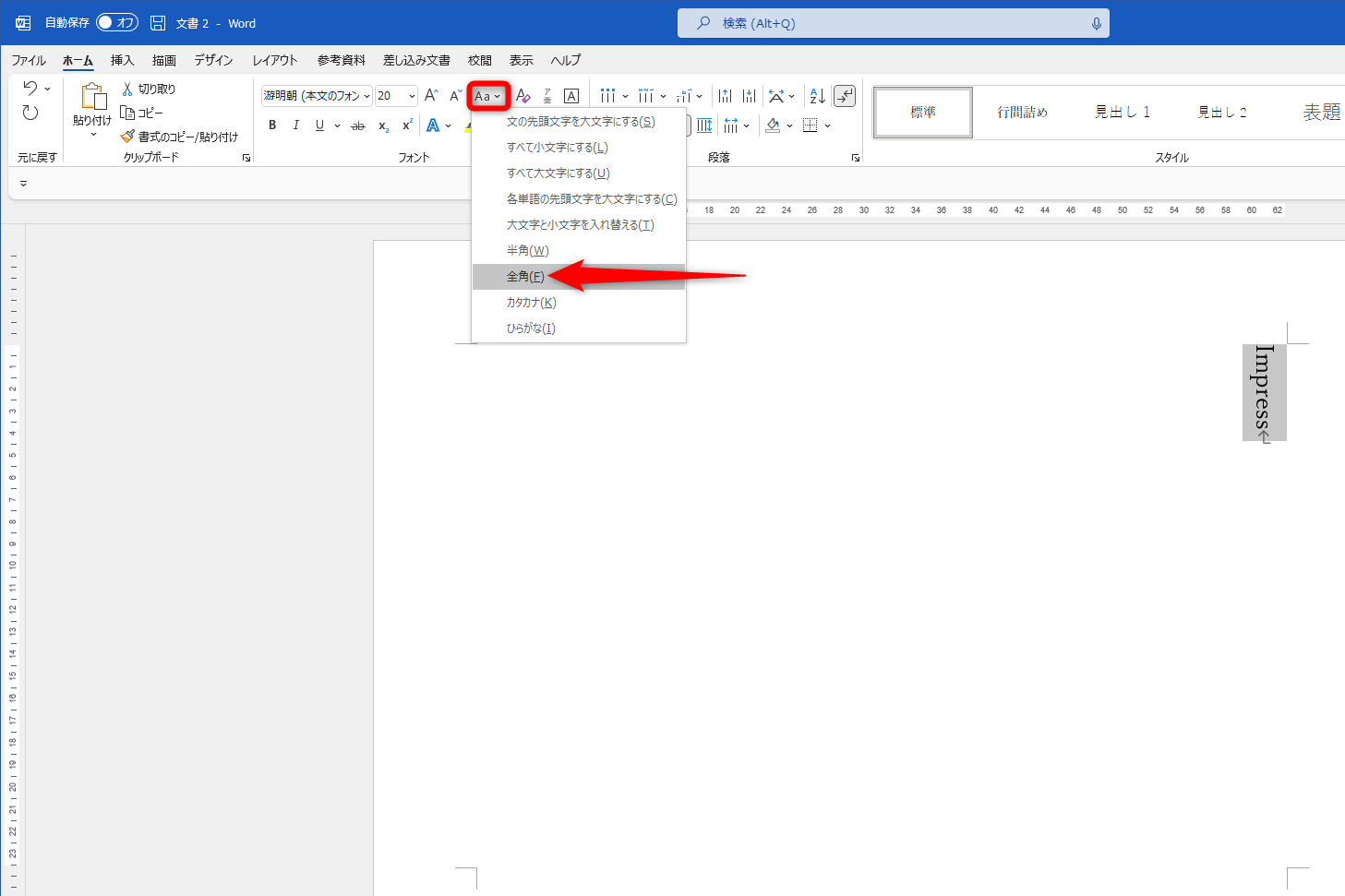Sort with the A-Z arrow icon
The width and height of the screenshot is (1345, 896).
817,96
